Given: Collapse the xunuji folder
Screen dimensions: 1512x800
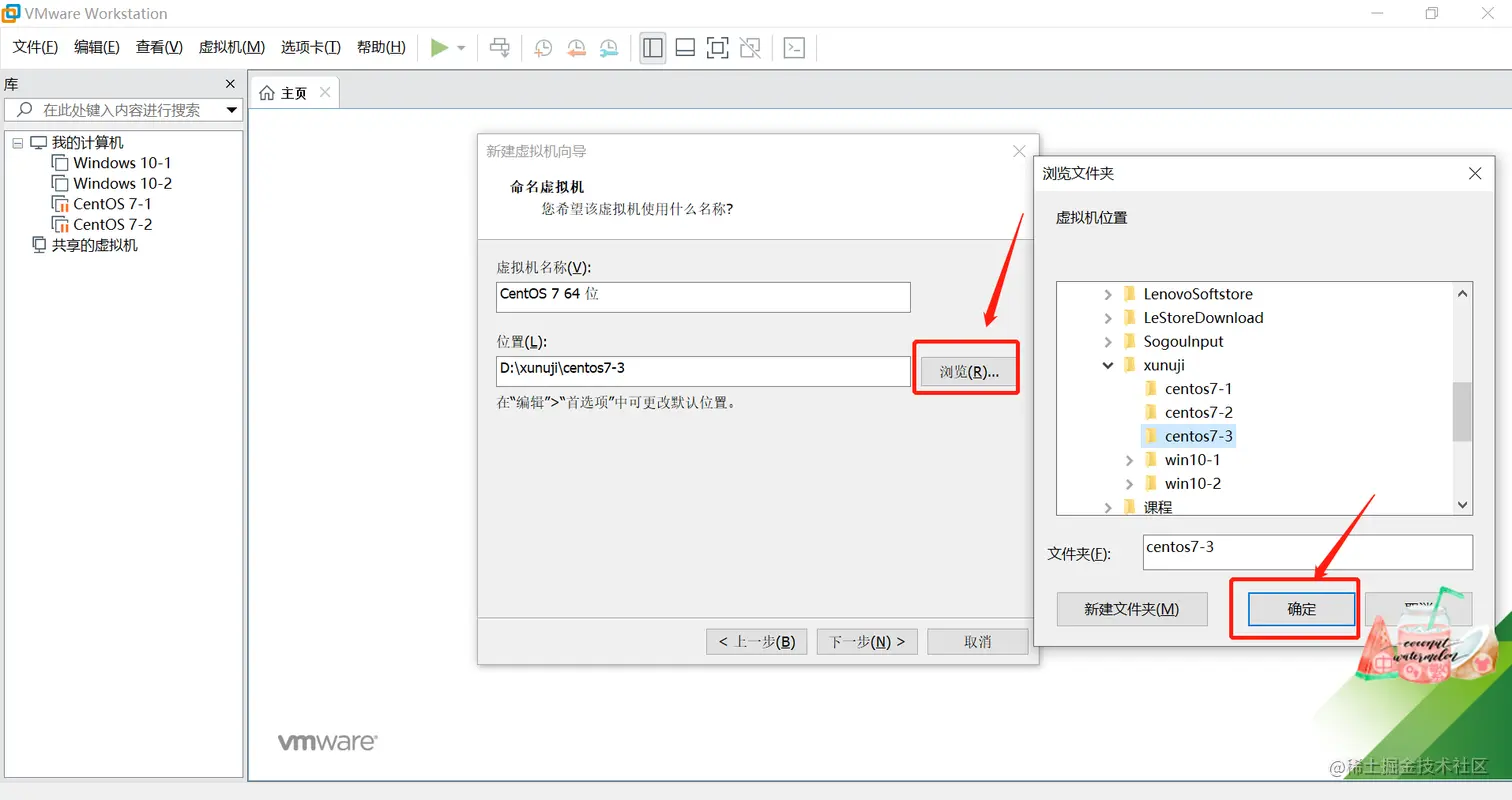Looking at the screenshot, I should pyautogui.click(x=1107, y=365).
